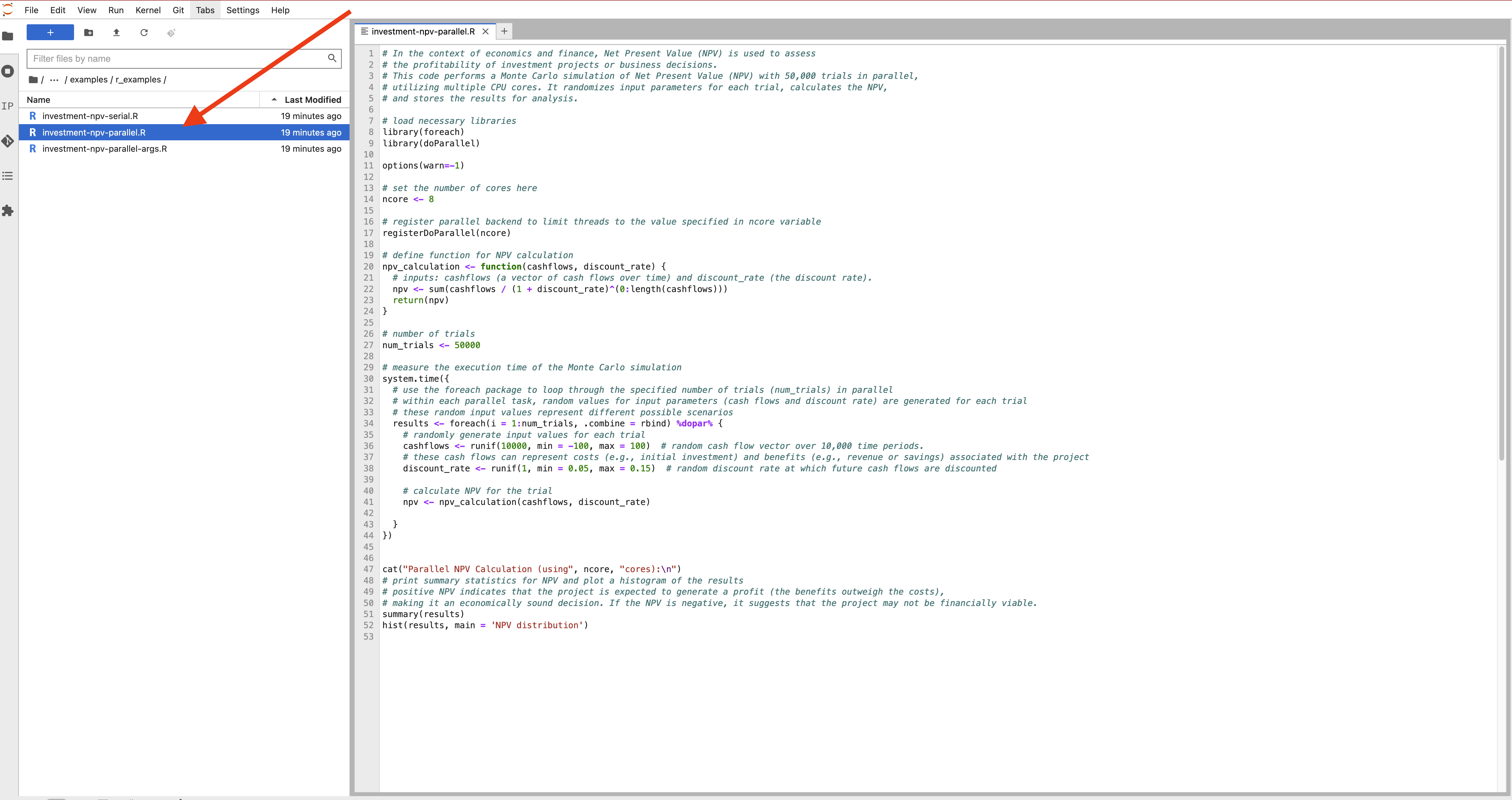Image resolution: width=1512 pixels, height=800 pixels.
Task: Open the IPython clusters sidebar tab
Action: click(x=7, y=106)
